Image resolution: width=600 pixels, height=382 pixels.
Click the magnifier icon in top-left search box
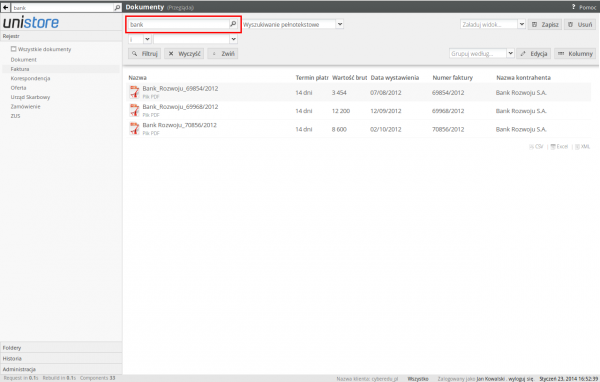click(x=117, y=7)
